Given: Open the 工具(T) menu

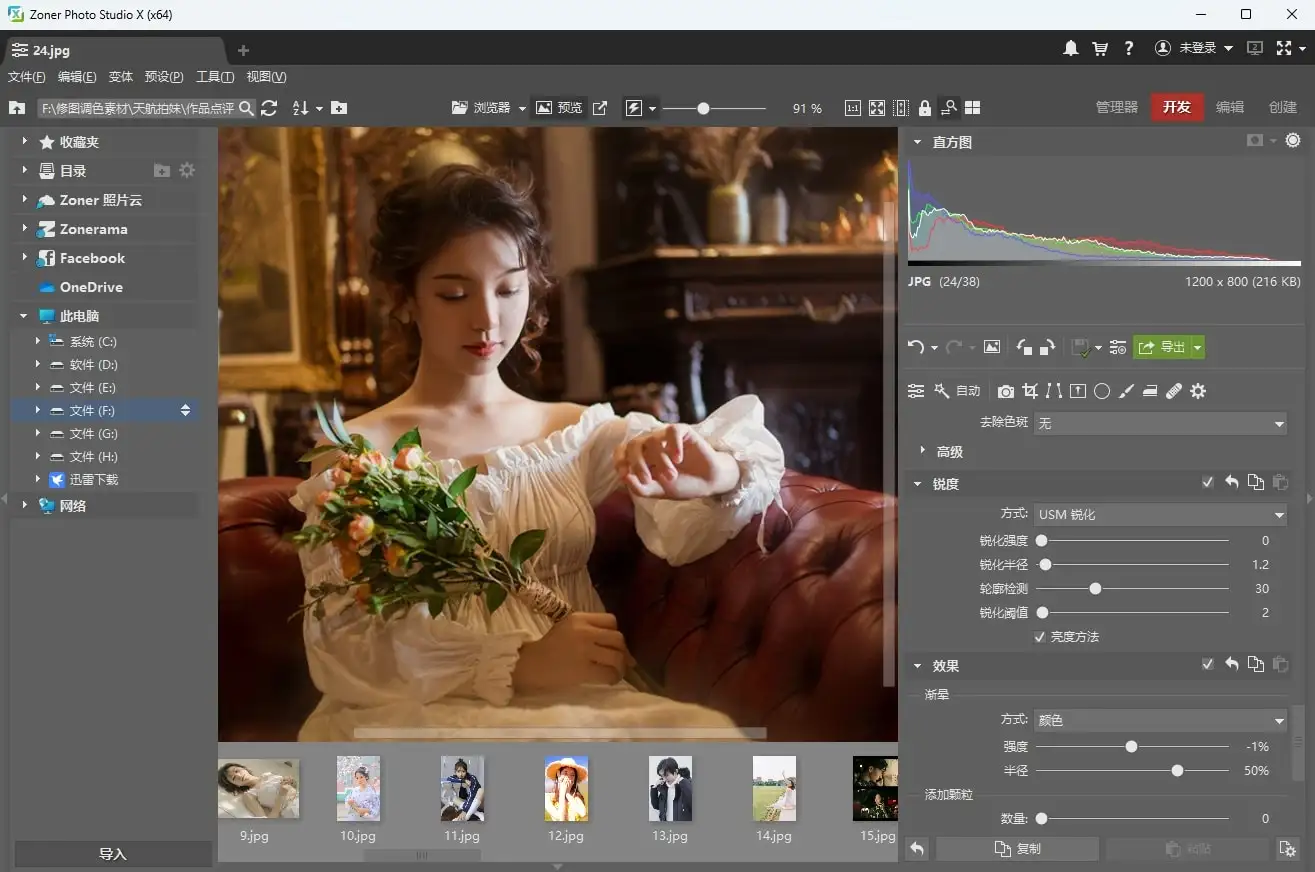Looking at the screenshot, I should [x=215, y=77].
